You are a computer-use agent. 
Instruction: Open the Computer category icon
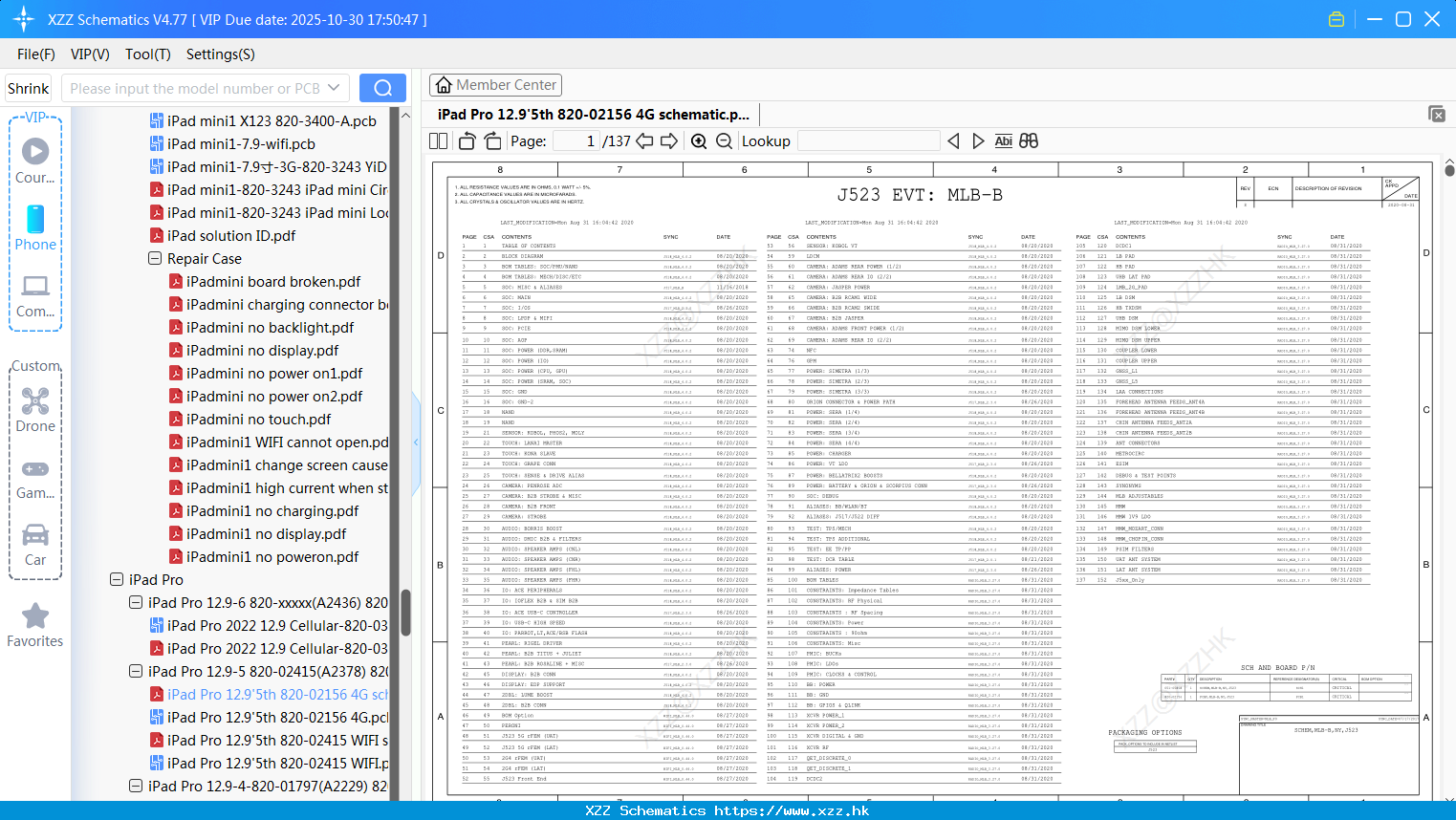[x=35, y=295]
